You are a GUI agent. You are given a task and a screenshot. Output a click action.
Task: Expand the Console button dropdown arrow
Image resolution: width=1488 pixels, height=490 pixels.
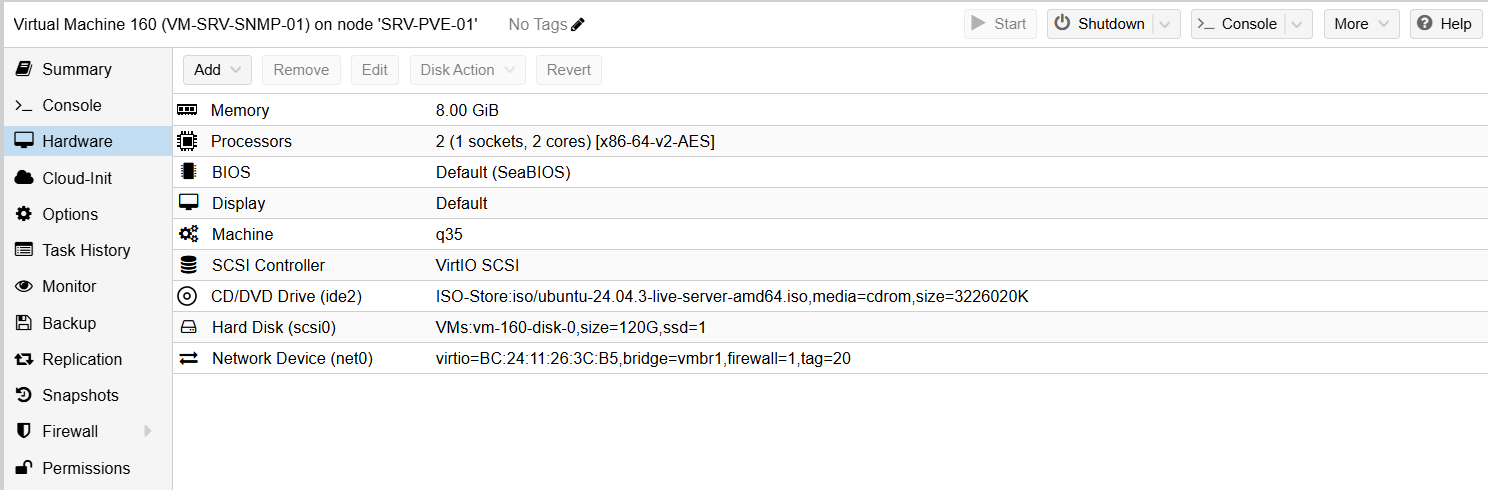click(x=1298, y=24)
